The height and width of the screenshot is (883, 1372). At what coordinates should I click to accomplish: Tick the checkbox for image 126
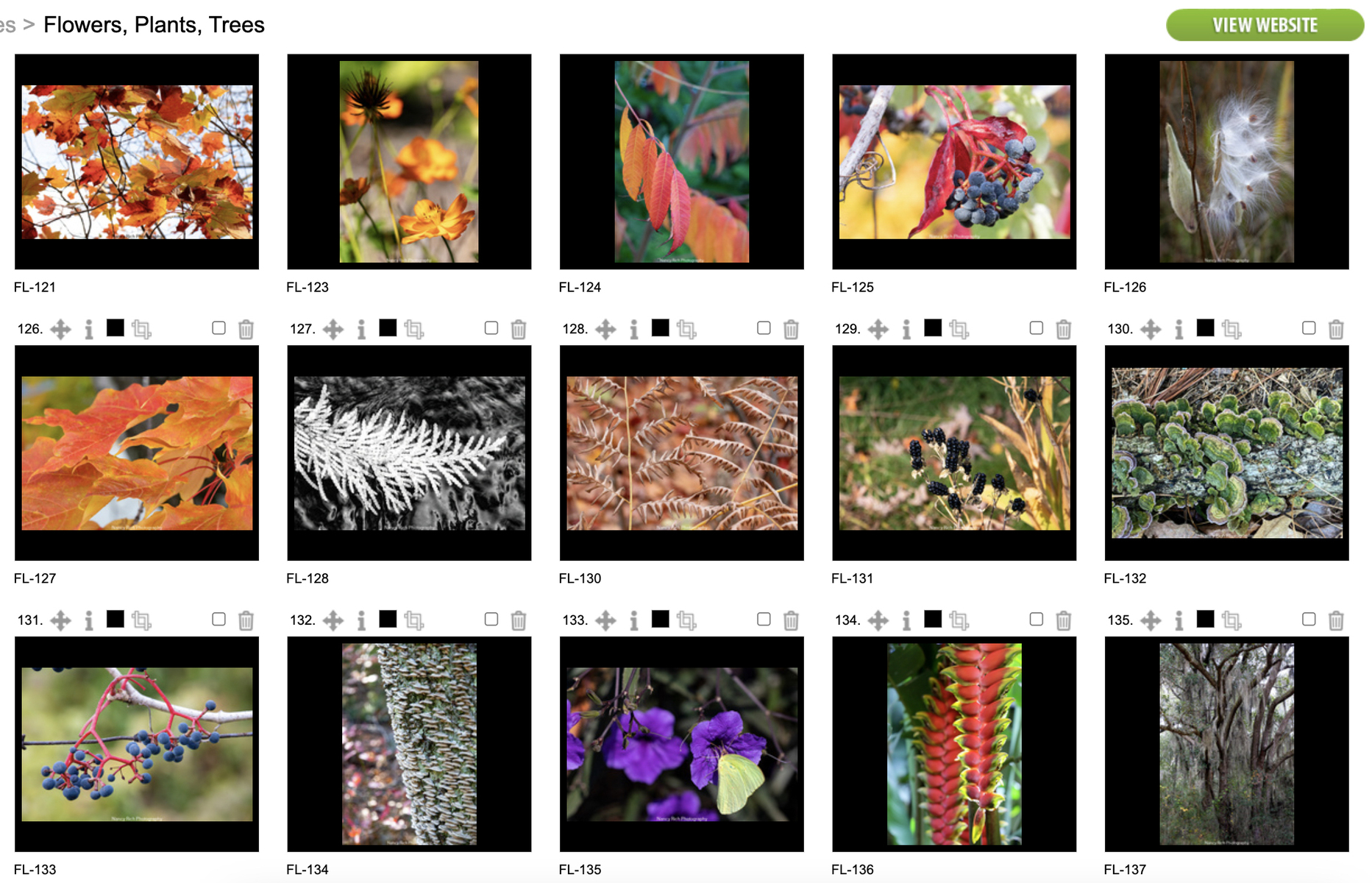(218, 327)
